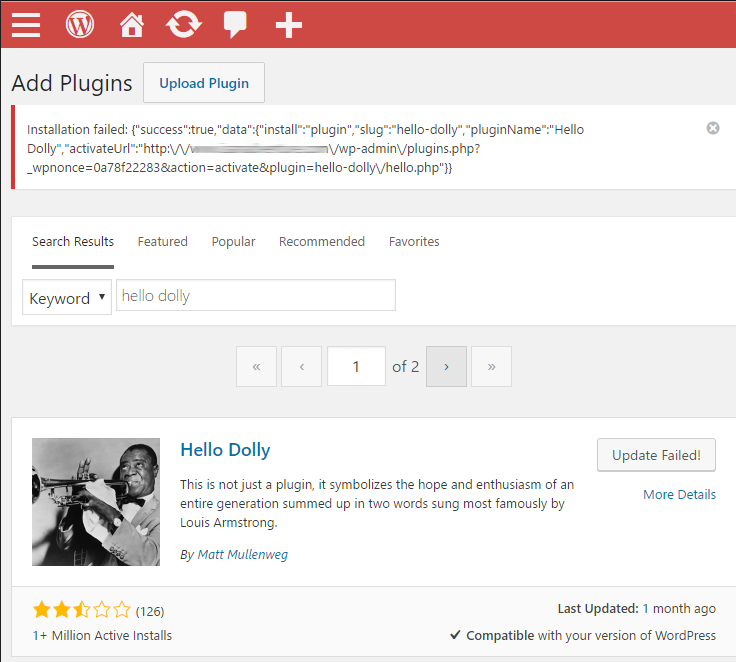Focus the 'hello dolly' search field
The image size is (736, 662).
[256, 295]
